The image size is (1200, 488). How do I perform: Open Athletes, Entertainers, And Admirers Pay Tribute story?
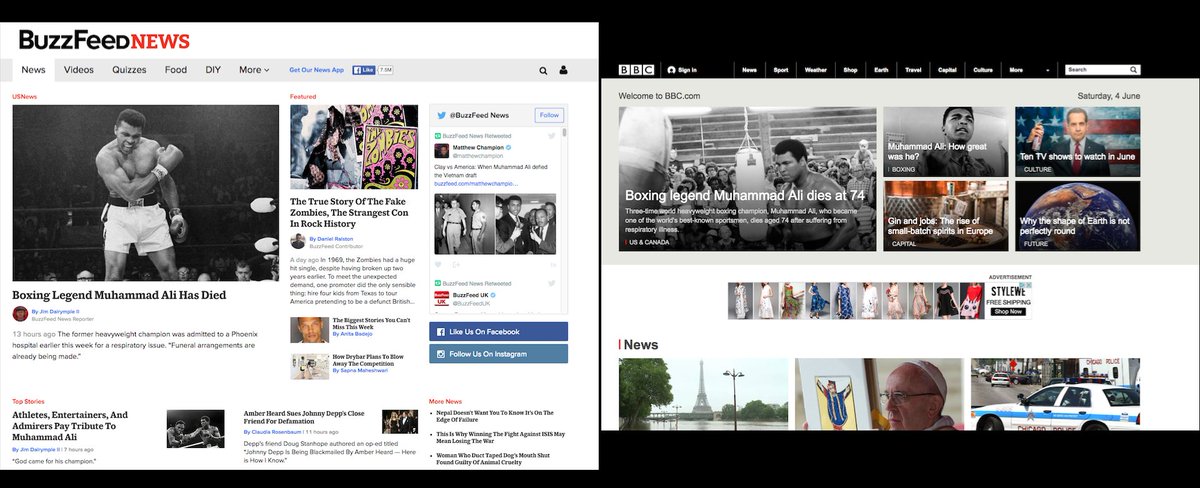70,425
